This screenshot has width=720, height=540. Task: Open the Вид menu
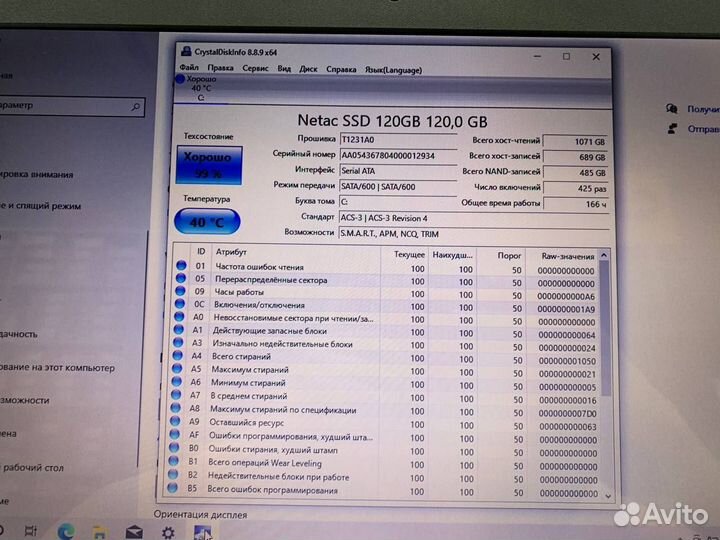pyautogui.click(x=284, y=68)
